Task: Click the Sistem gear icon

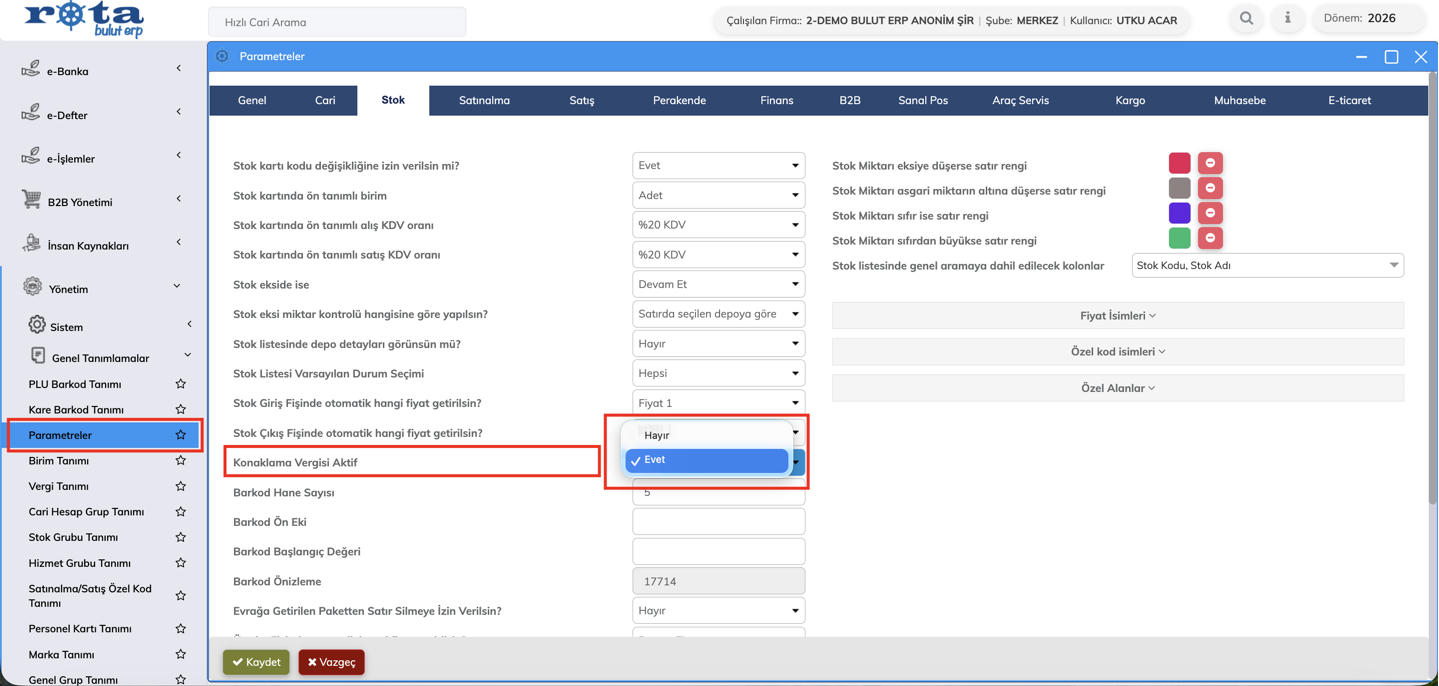Action: coord(37,325)
